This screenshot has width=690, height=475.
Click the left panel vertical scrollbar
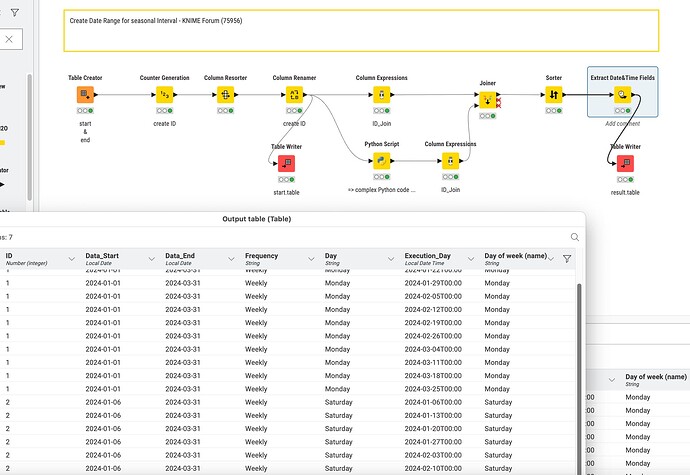point(29,136)
